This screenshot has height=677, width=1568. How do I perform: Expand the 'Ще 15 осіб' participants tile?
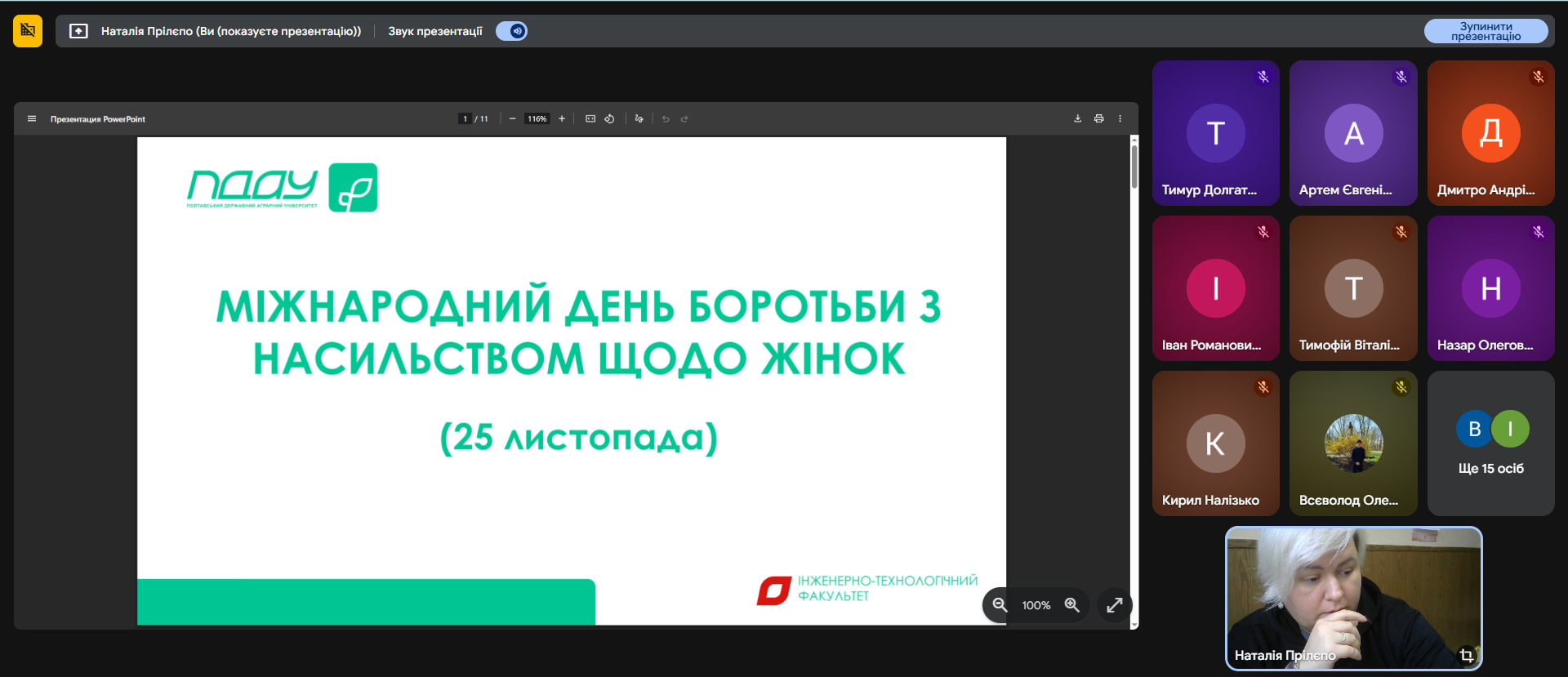[x=1490, y=443]
